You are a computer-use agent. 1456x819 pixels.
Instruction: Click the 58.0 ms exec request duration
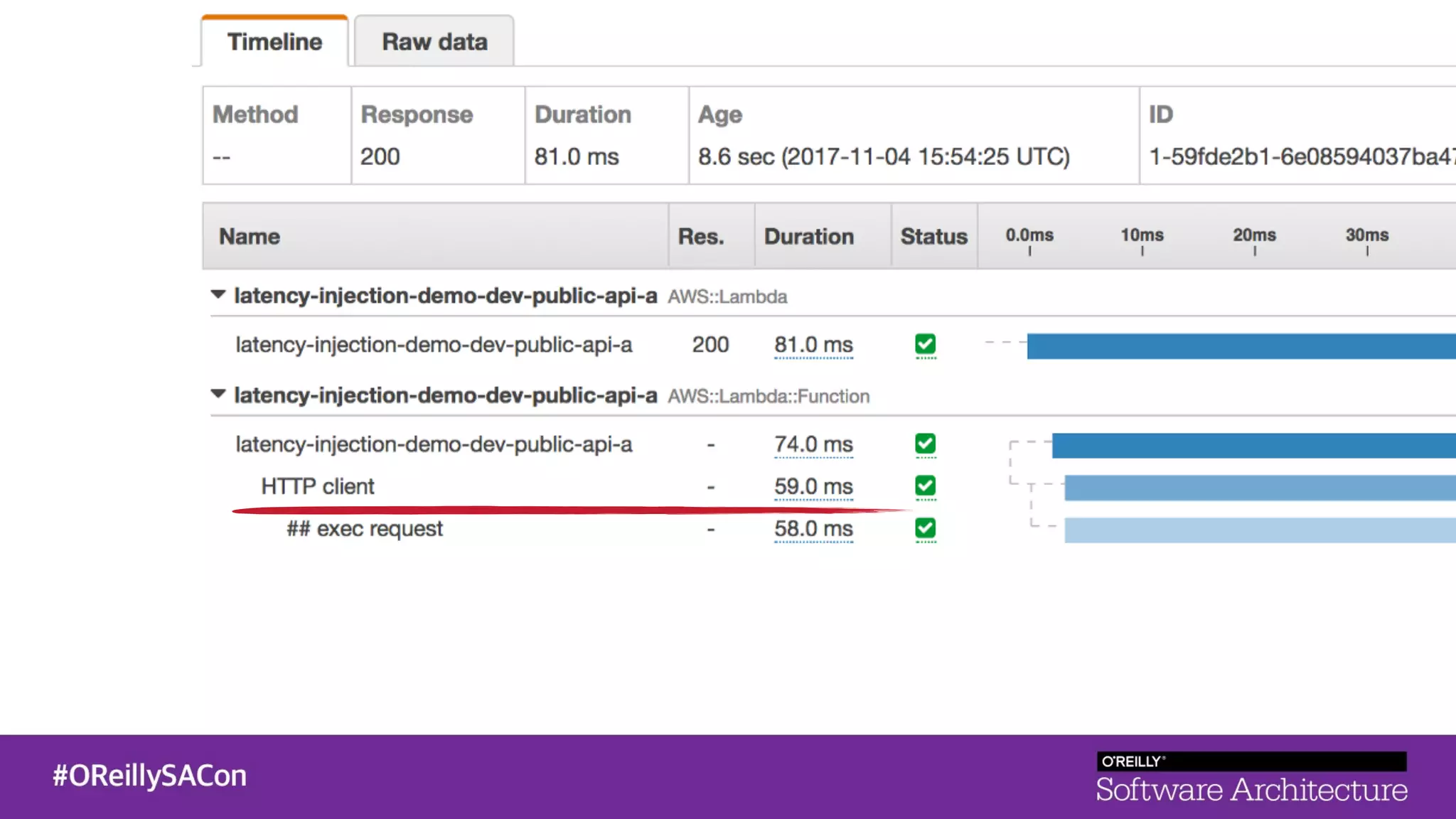[813, 528]
